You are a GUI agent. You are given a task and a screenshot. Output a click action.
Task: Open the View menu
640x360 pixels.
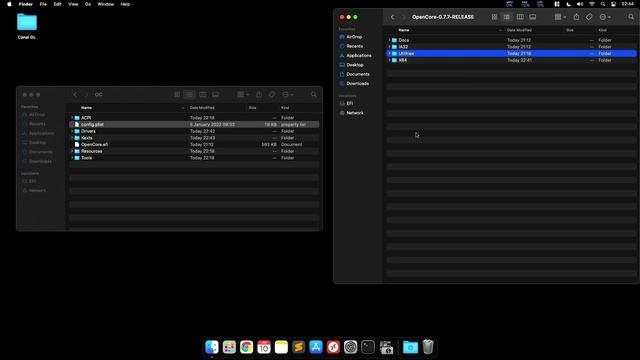[x=73, y=4]
